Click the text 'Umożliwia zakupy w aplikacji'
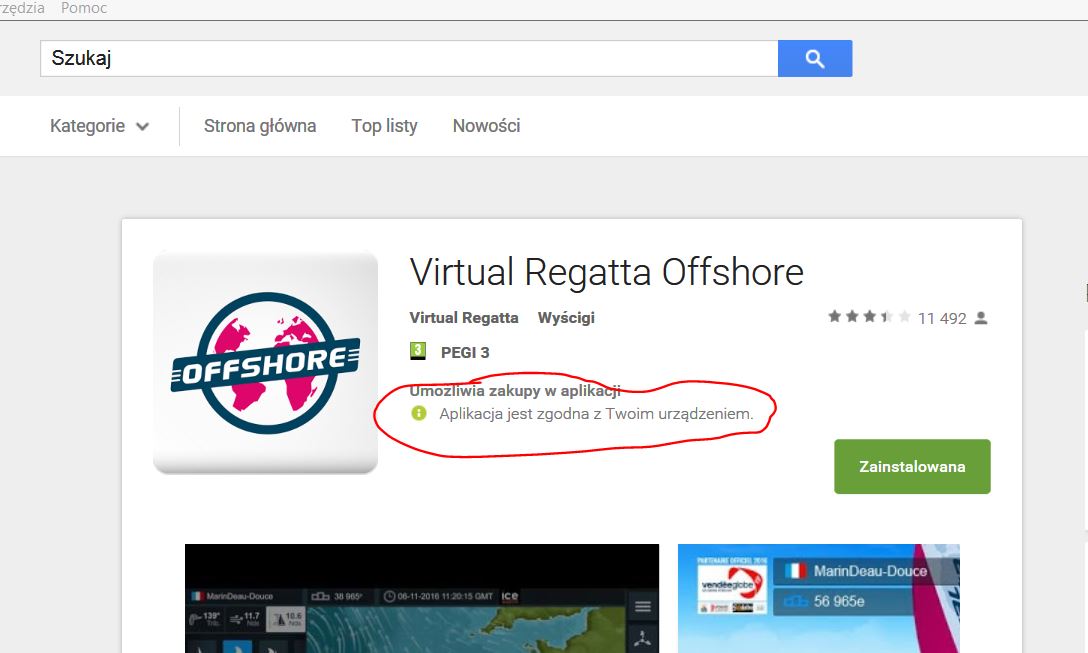 tap(515, 391)
